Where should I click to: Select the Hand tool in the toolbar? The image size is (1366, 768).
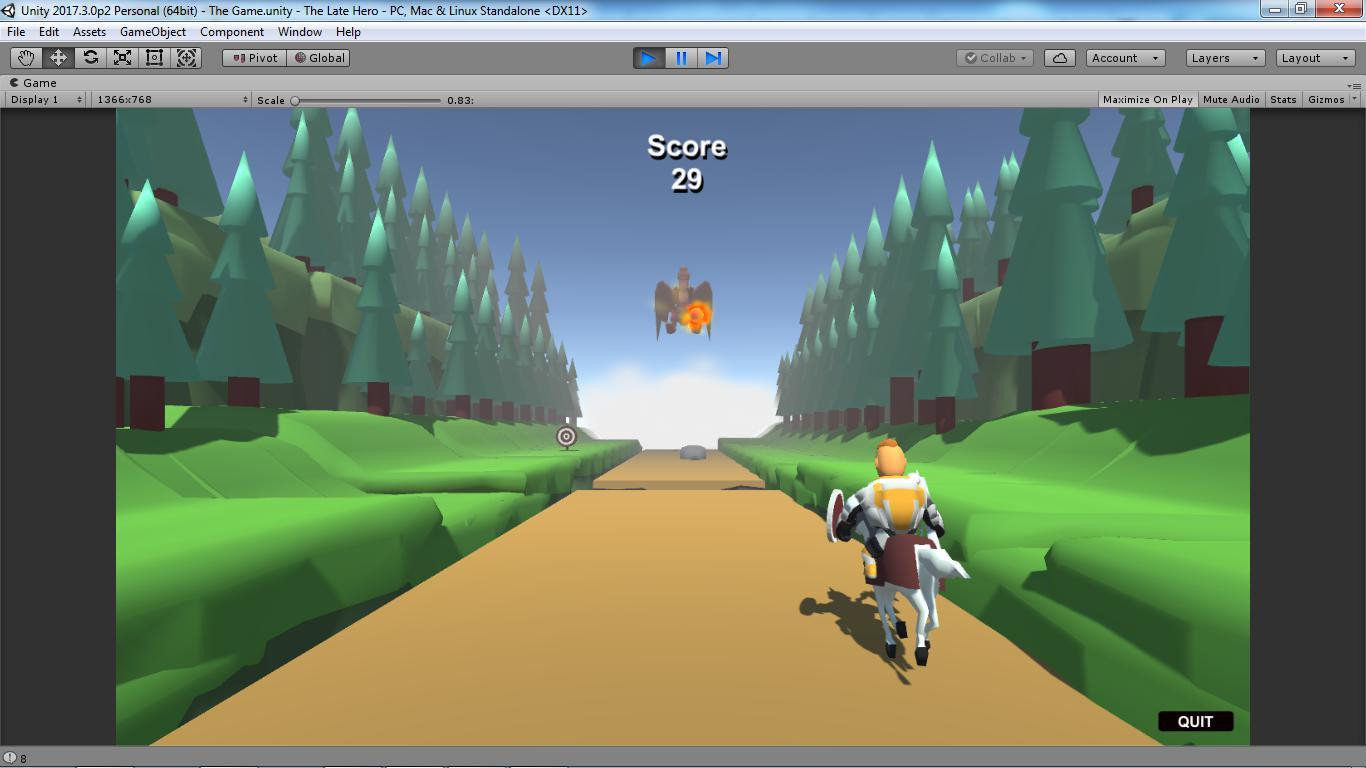click(x=26, y=58)
